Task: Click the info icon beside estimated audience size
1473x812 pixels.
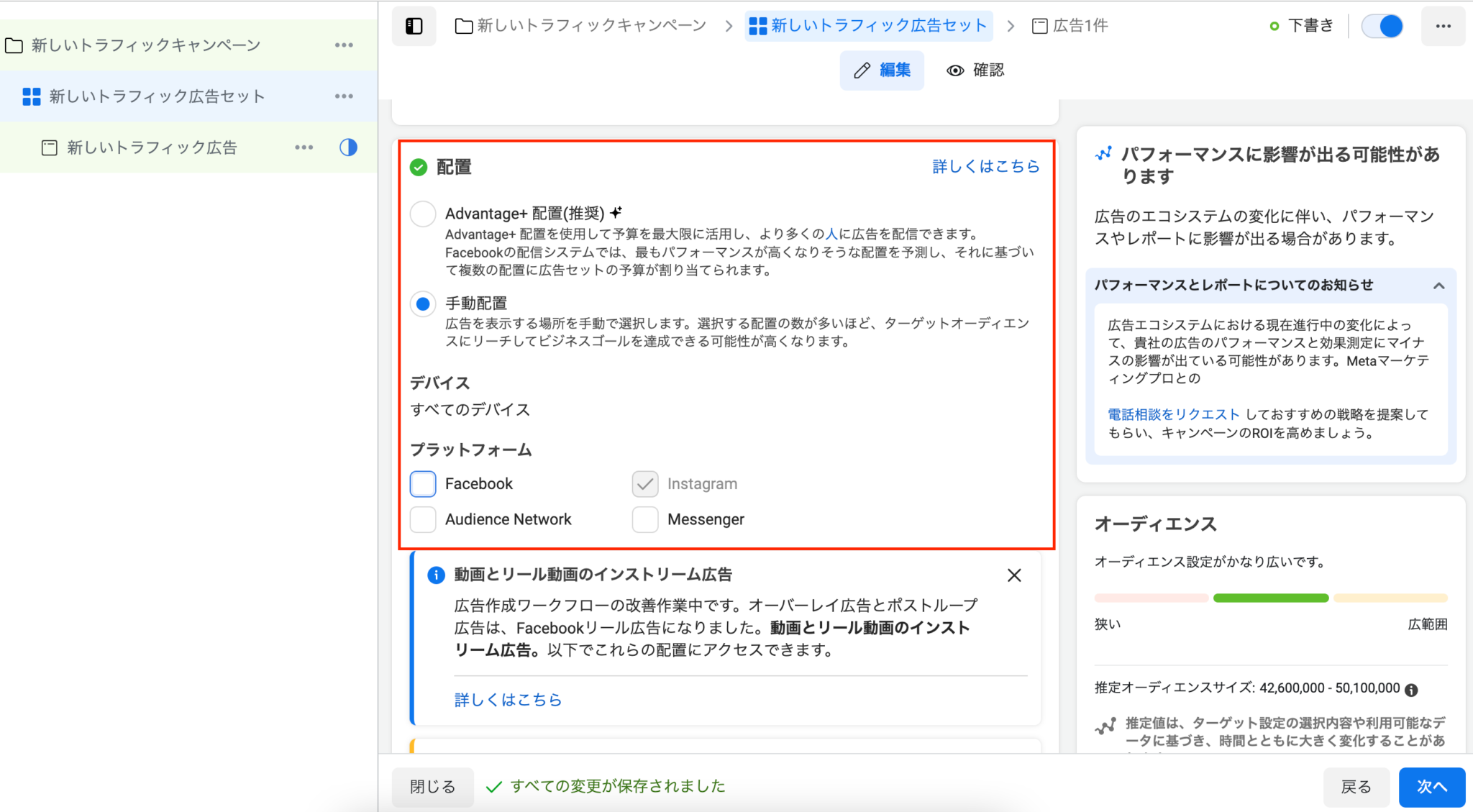Action: click(x=1411, y=688)
